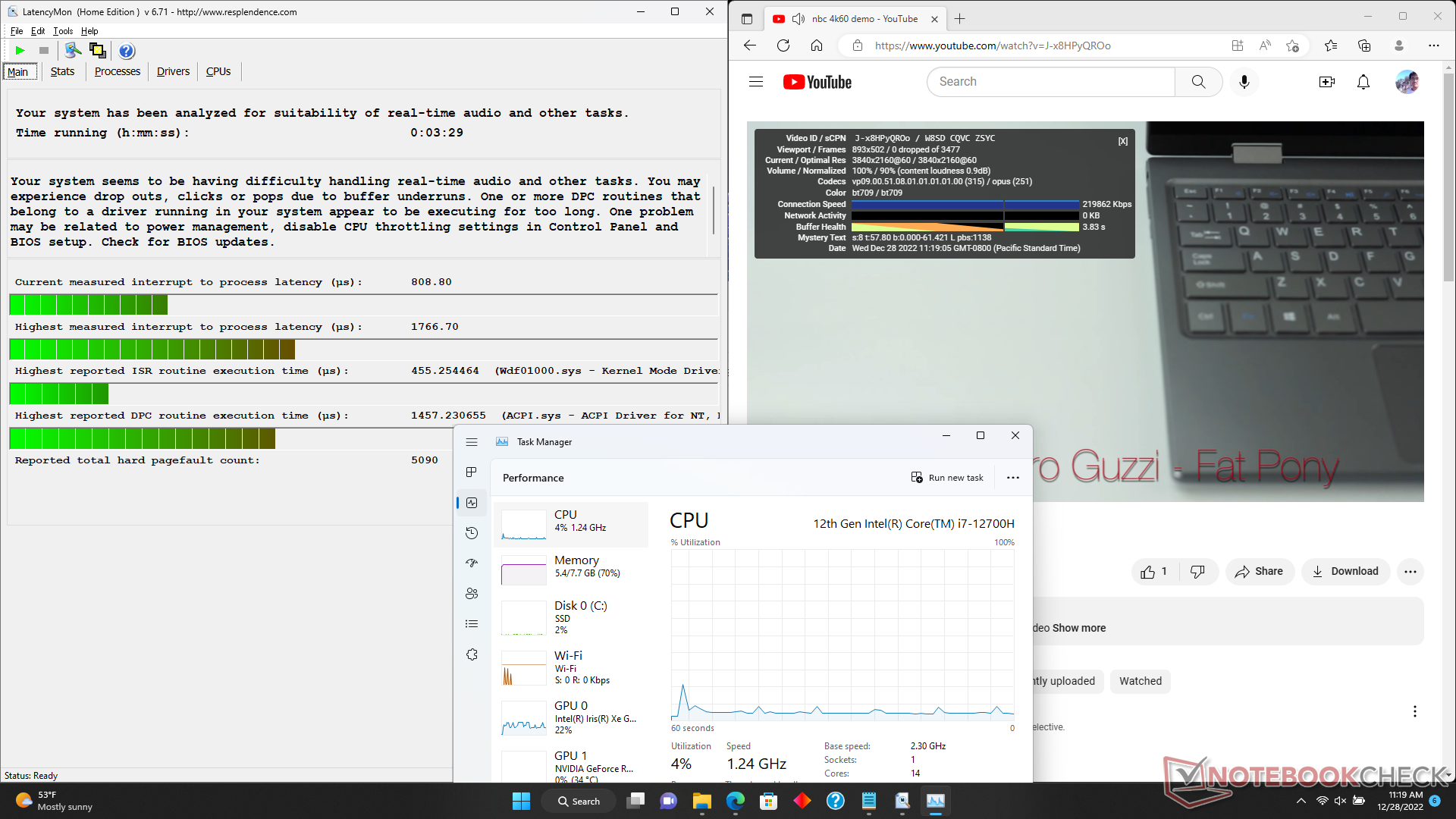Open the LatencyMon Tools menu

[x=63, y=31]
